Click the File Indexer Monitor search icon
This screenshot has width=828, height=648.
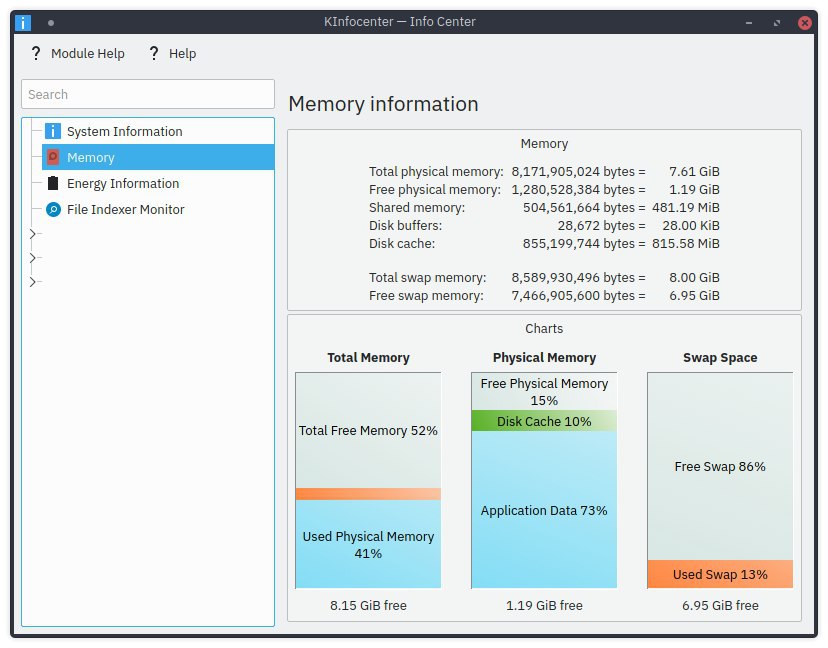(x=53, y=209)
